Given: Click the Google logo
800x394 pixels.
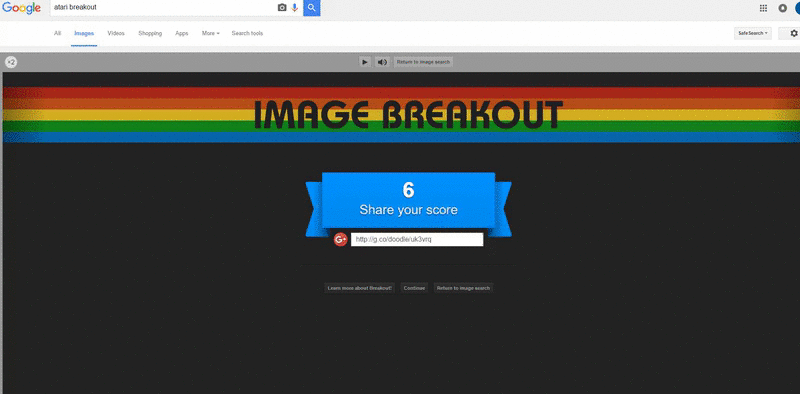Looking at the screenshot, I should coord(21,8).
